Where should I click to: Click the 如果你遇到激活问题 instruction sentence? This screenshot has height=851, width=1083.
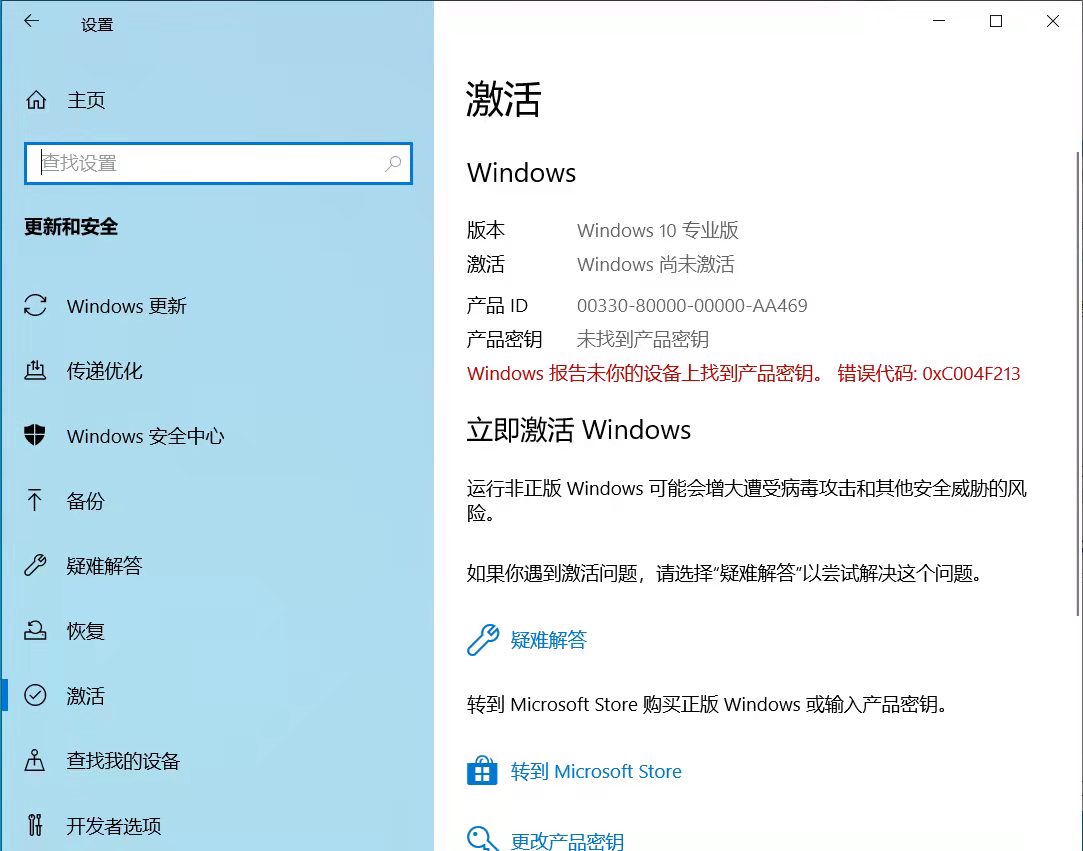coord(725,573)
